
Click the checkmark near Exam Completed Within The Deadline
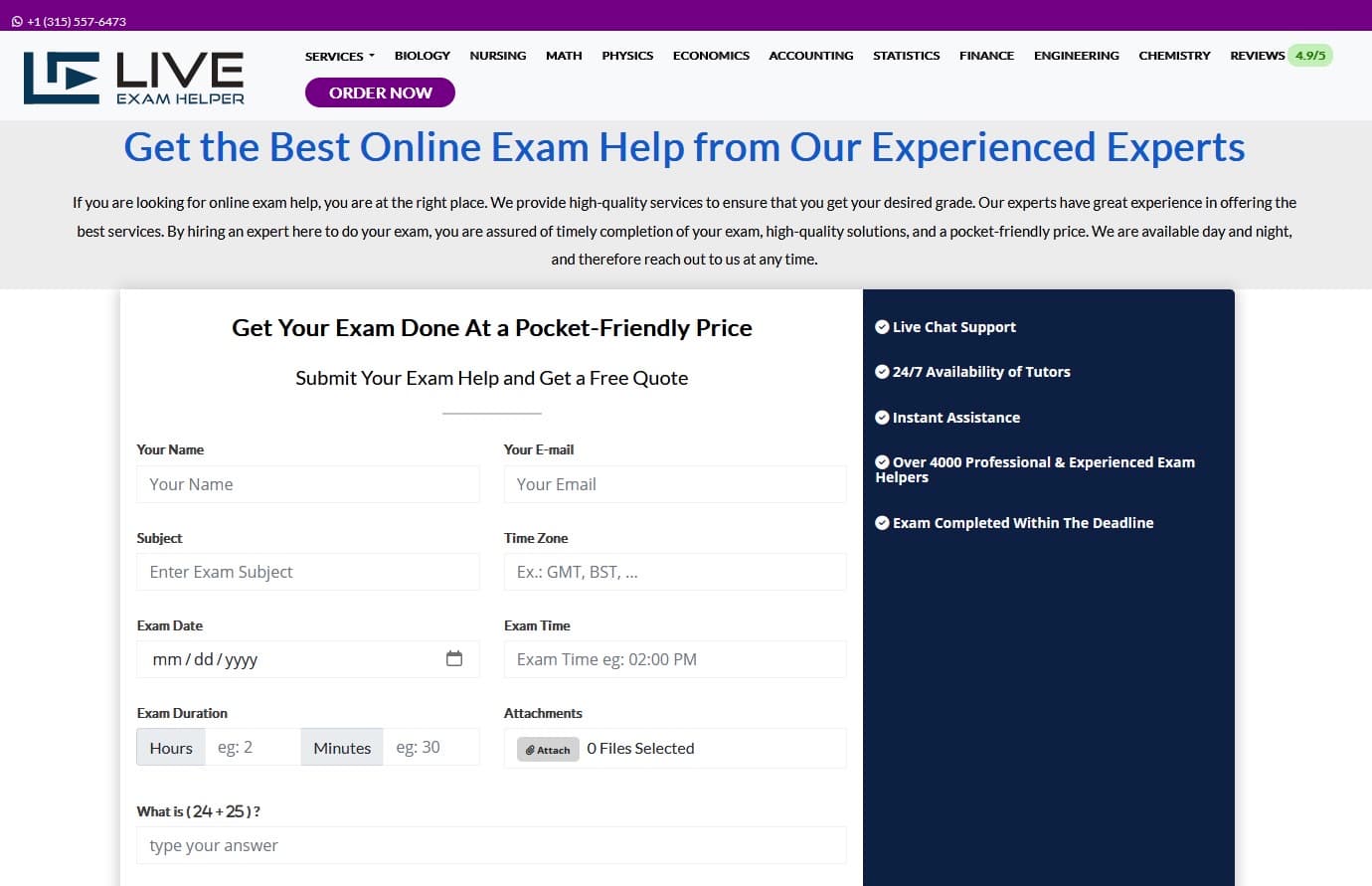(882, 522)
